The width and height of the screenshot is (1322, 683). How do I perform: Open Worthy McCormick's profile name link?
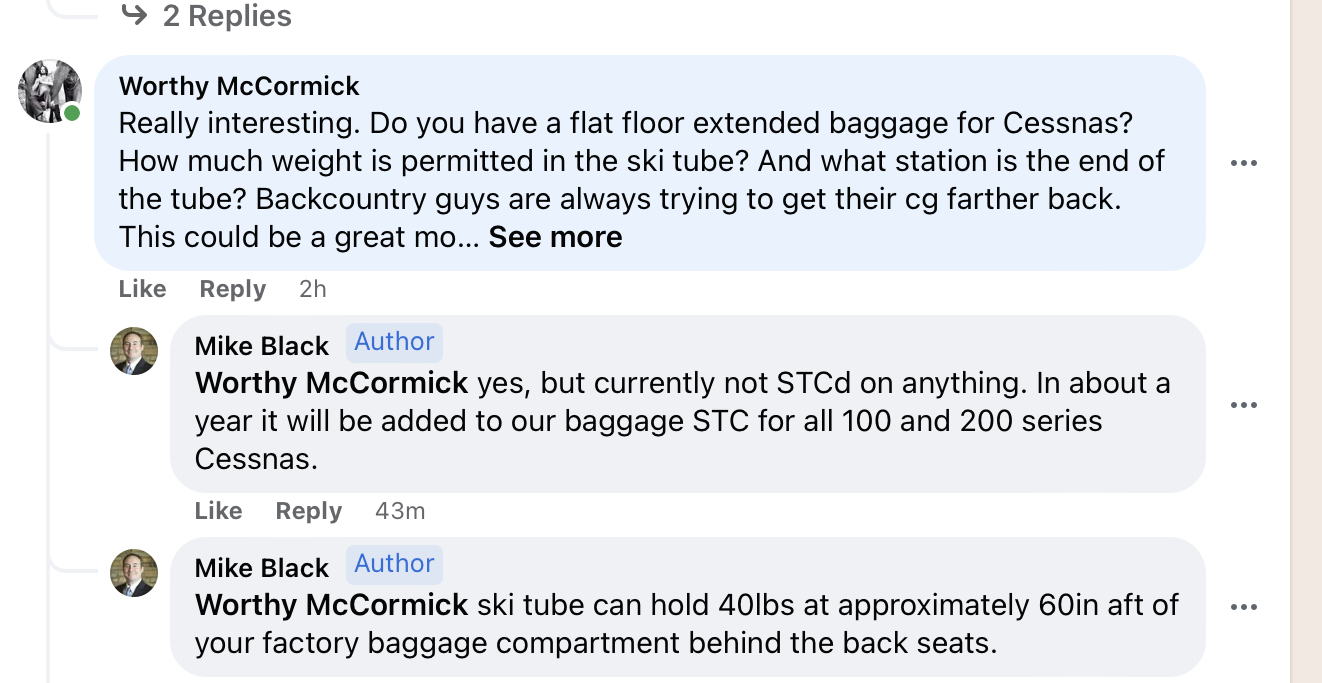(239, 86)
